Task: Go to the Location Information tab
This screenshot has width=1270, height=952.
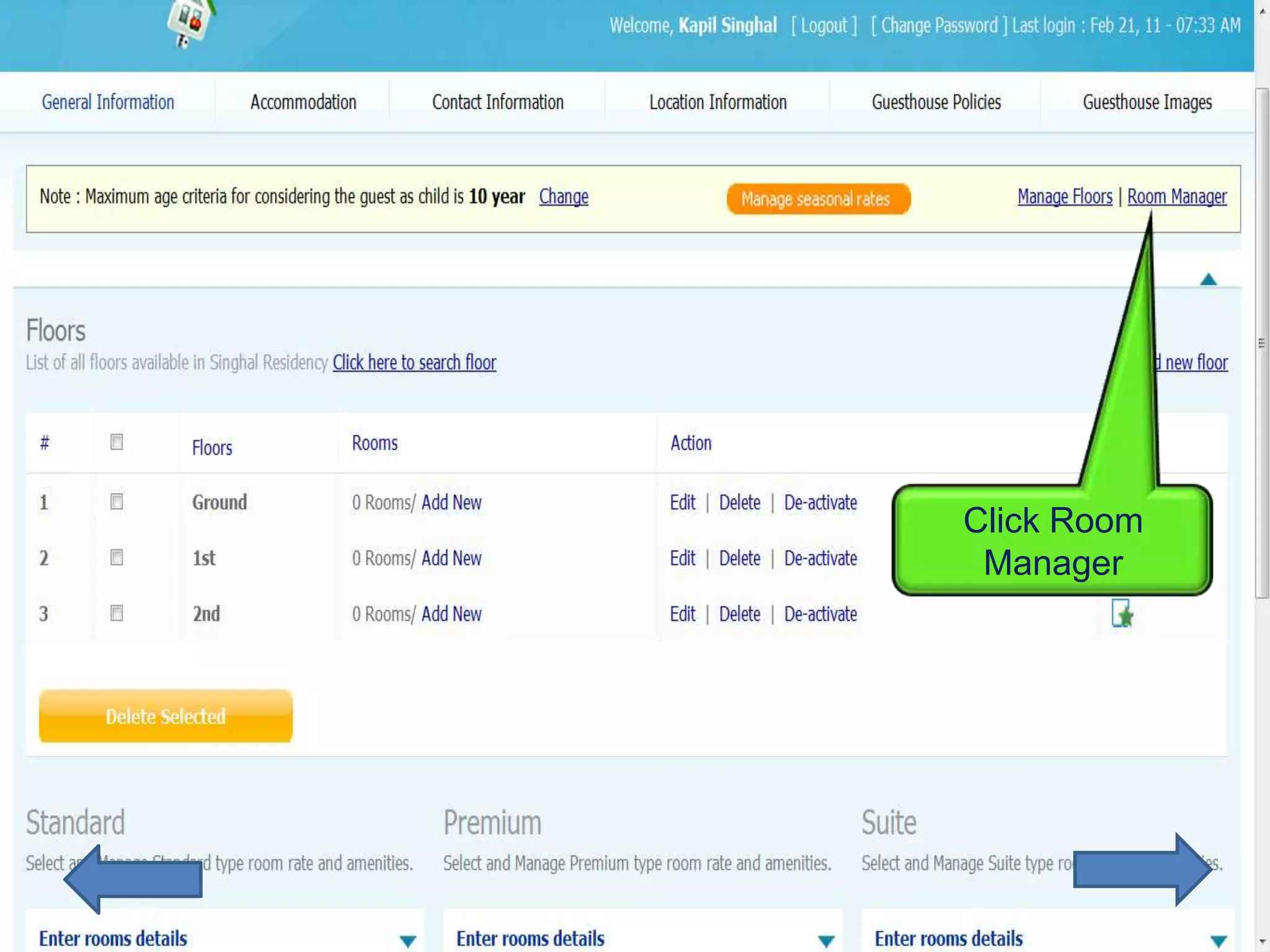Action: (x=718, y=102)
